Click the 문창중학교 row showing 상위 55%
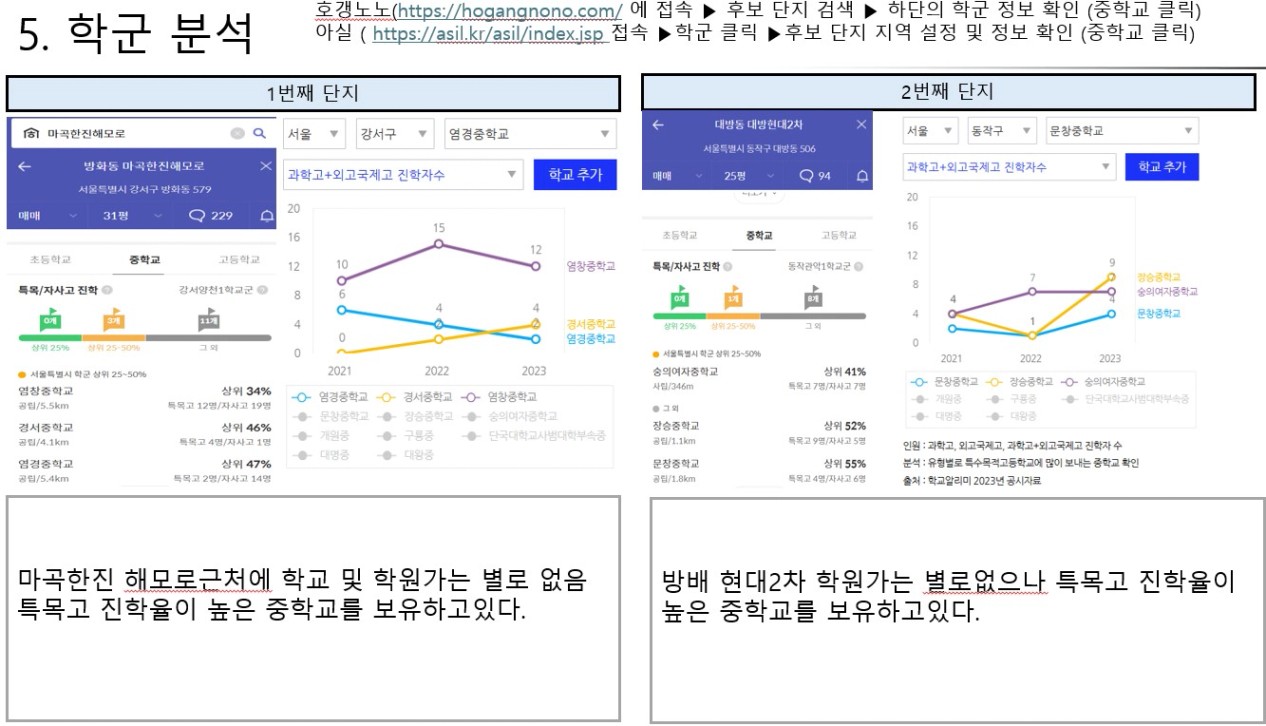 759,470
